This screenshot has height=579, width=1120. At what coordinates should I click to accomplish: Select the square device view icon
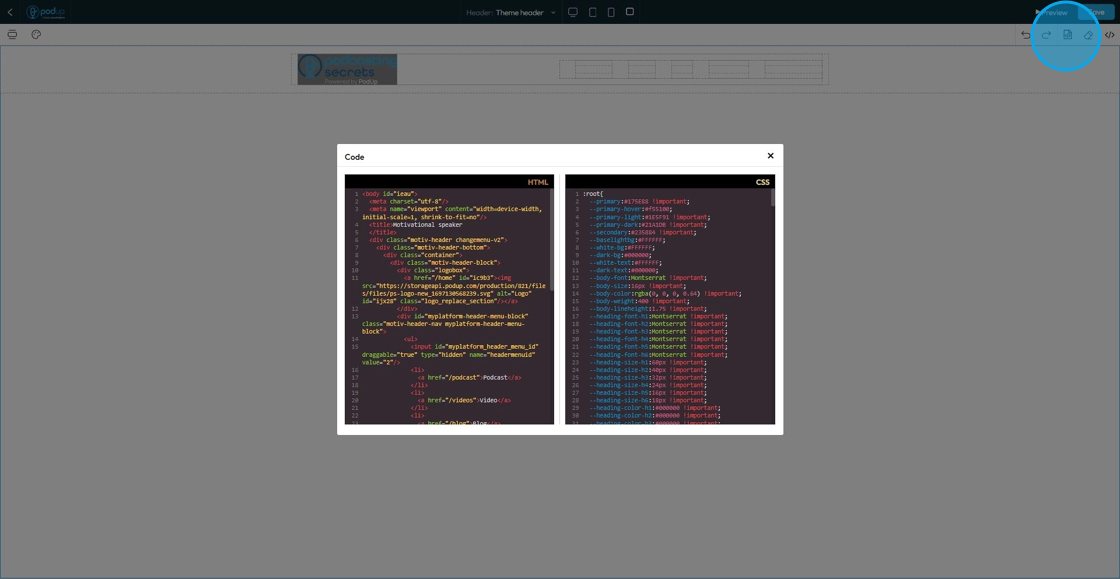(630, 11)
